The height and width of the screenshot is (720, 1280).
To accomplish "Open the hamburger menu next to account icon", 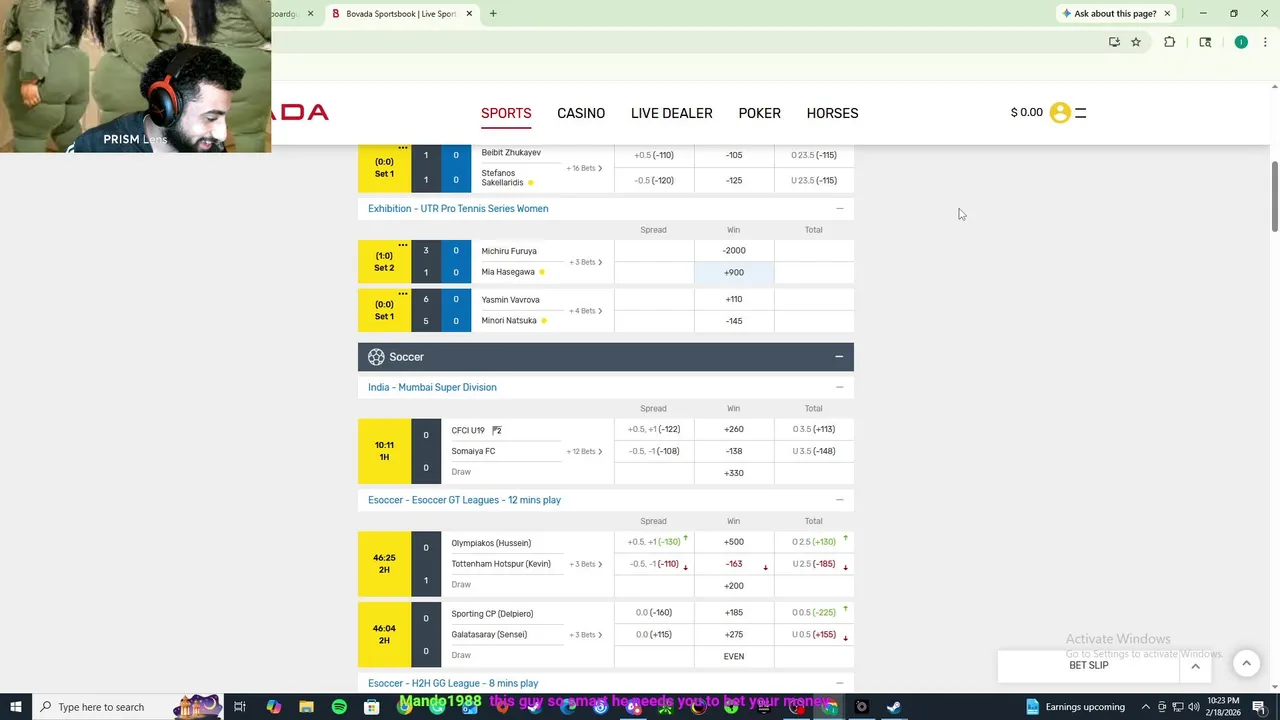I will [1080, 113].
